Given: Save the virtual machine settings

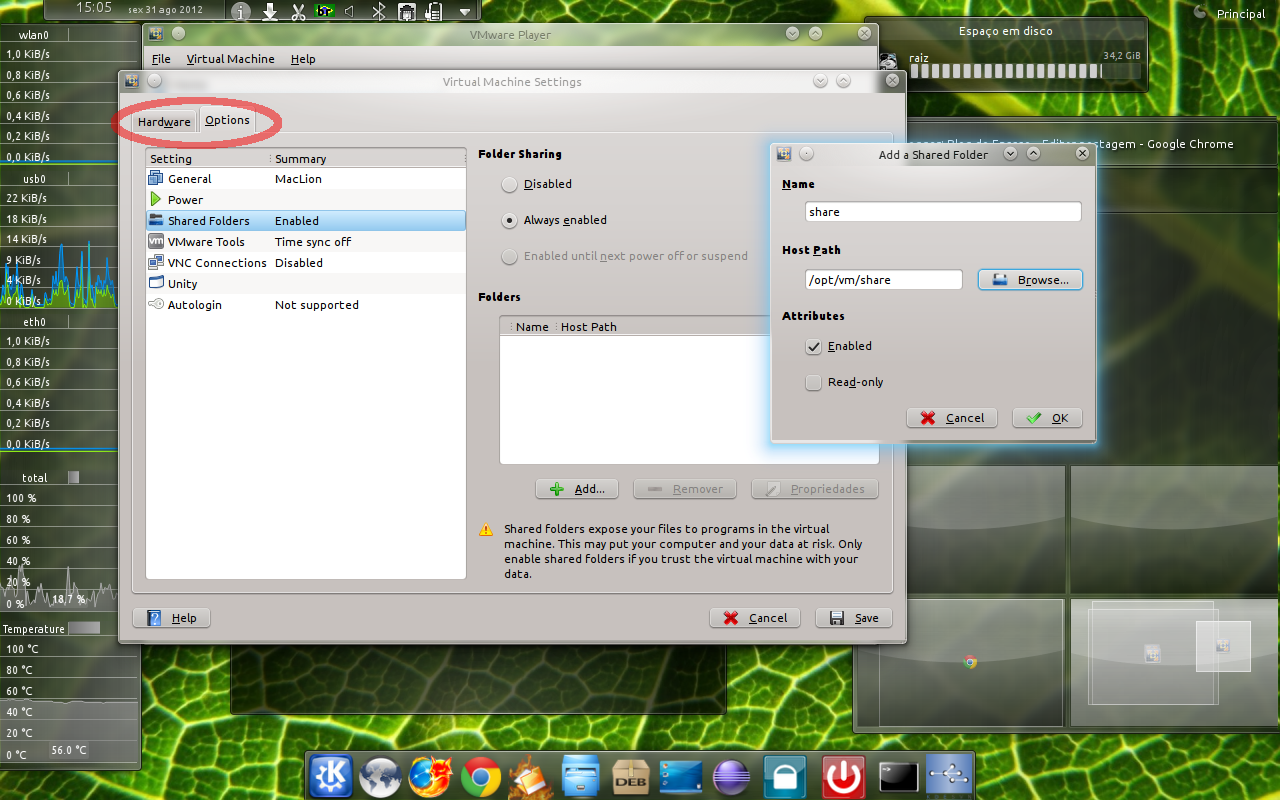Looking at the screenshot, I should (x=854, y=618).
